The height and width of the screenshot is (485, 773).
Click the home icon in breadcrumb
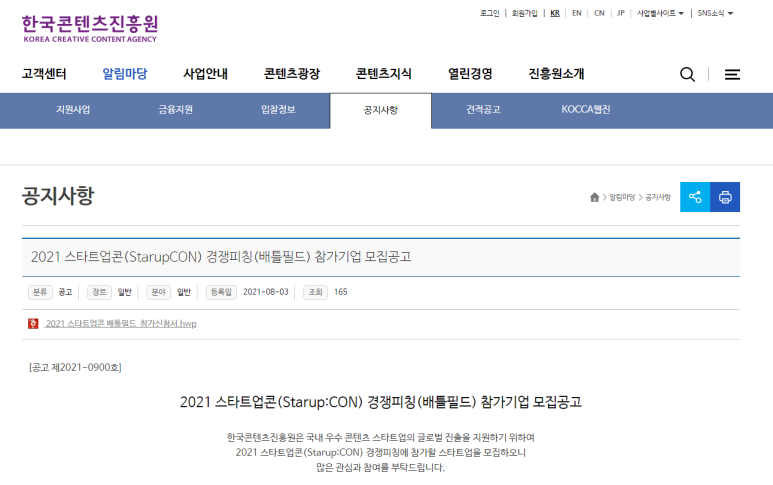[595, 197]
